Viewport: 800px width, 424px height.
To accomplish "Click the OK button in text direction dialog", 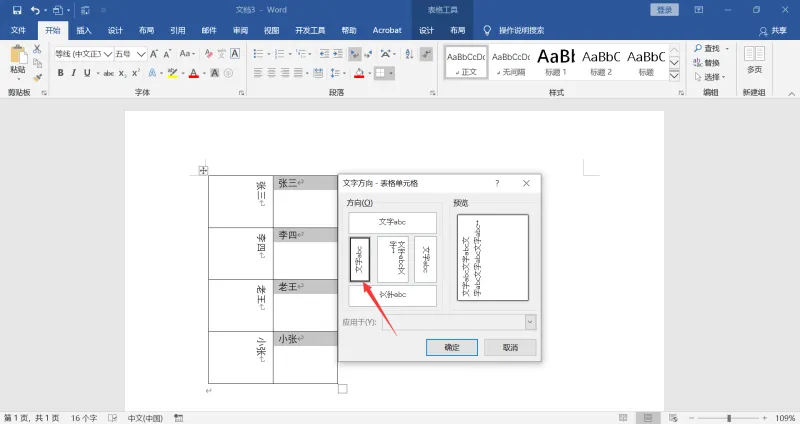I will [452, 347].
